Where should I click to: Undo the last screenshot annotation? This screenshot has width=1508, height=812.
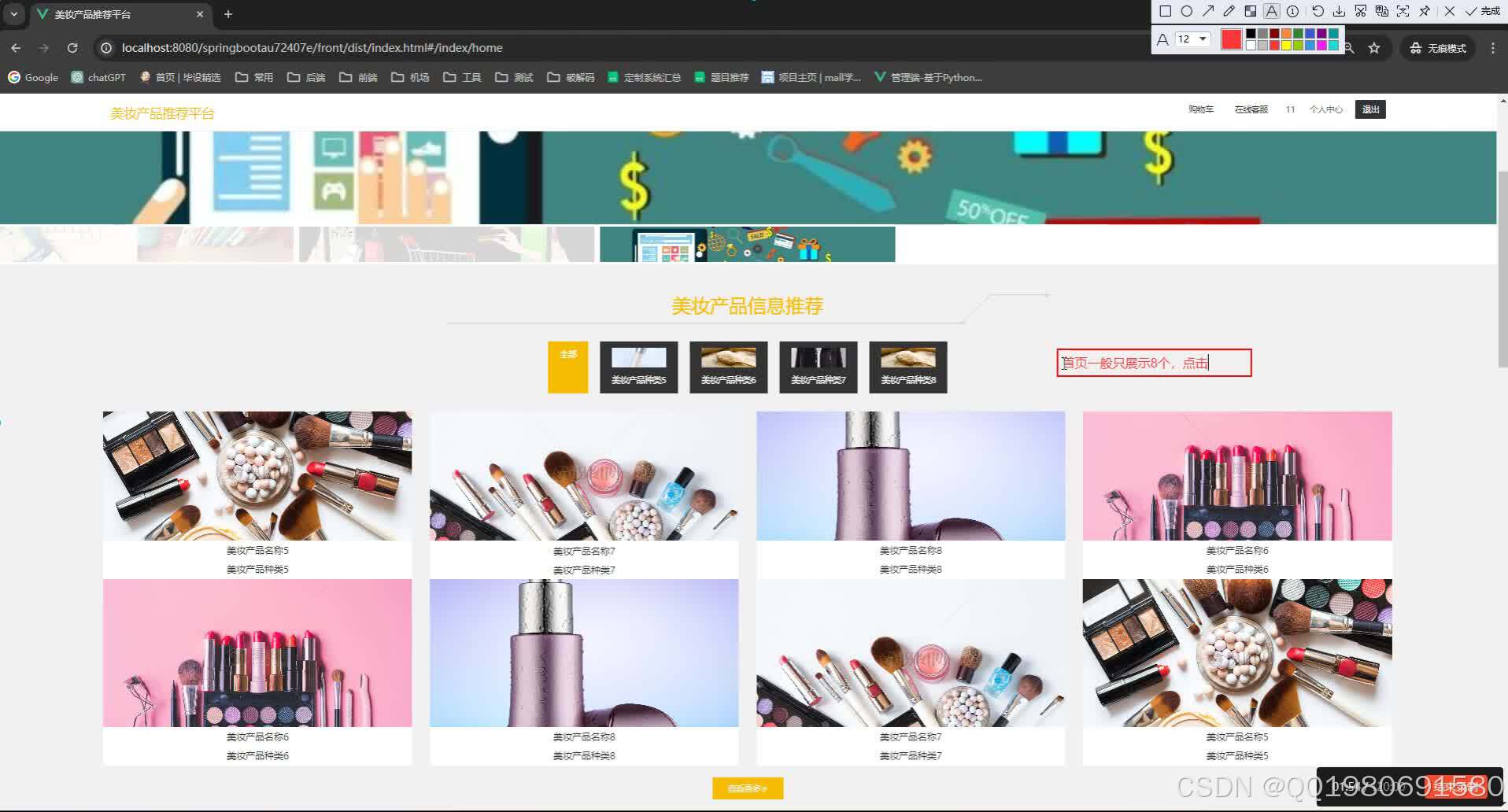coord(1318,11)
